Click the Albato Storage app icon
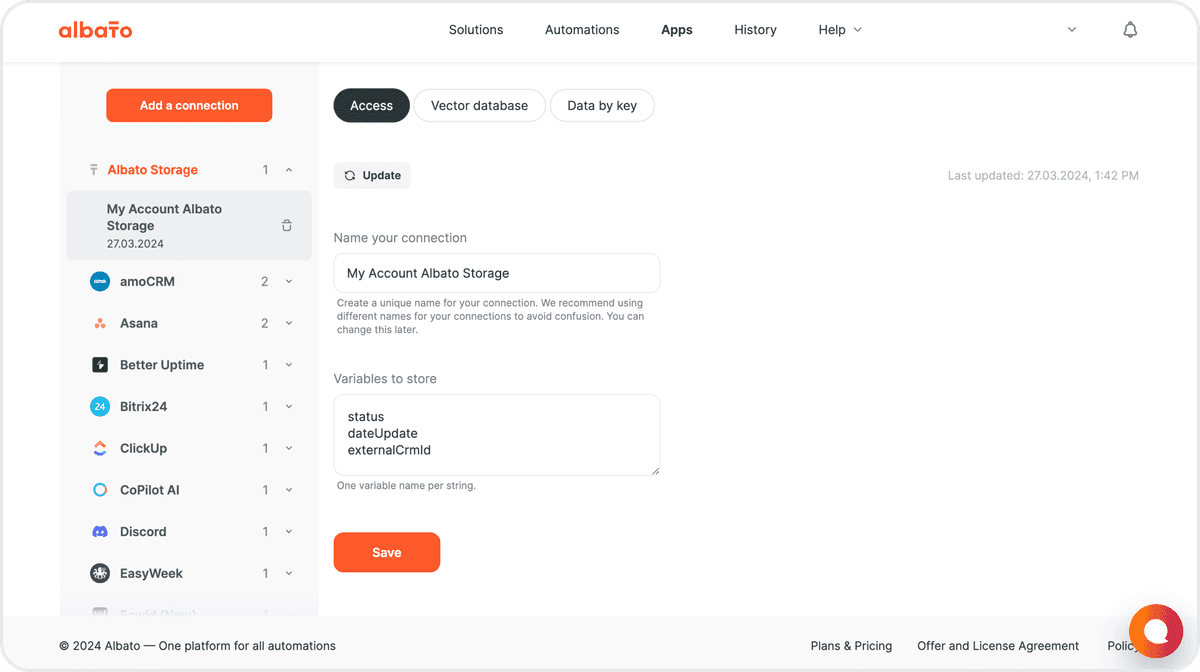 tap(93, 170)
